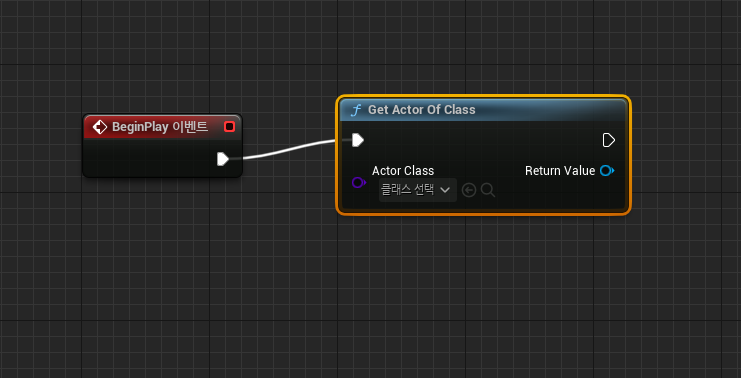Open the 클래스 선택 class dropdown

tap(418, 190)
